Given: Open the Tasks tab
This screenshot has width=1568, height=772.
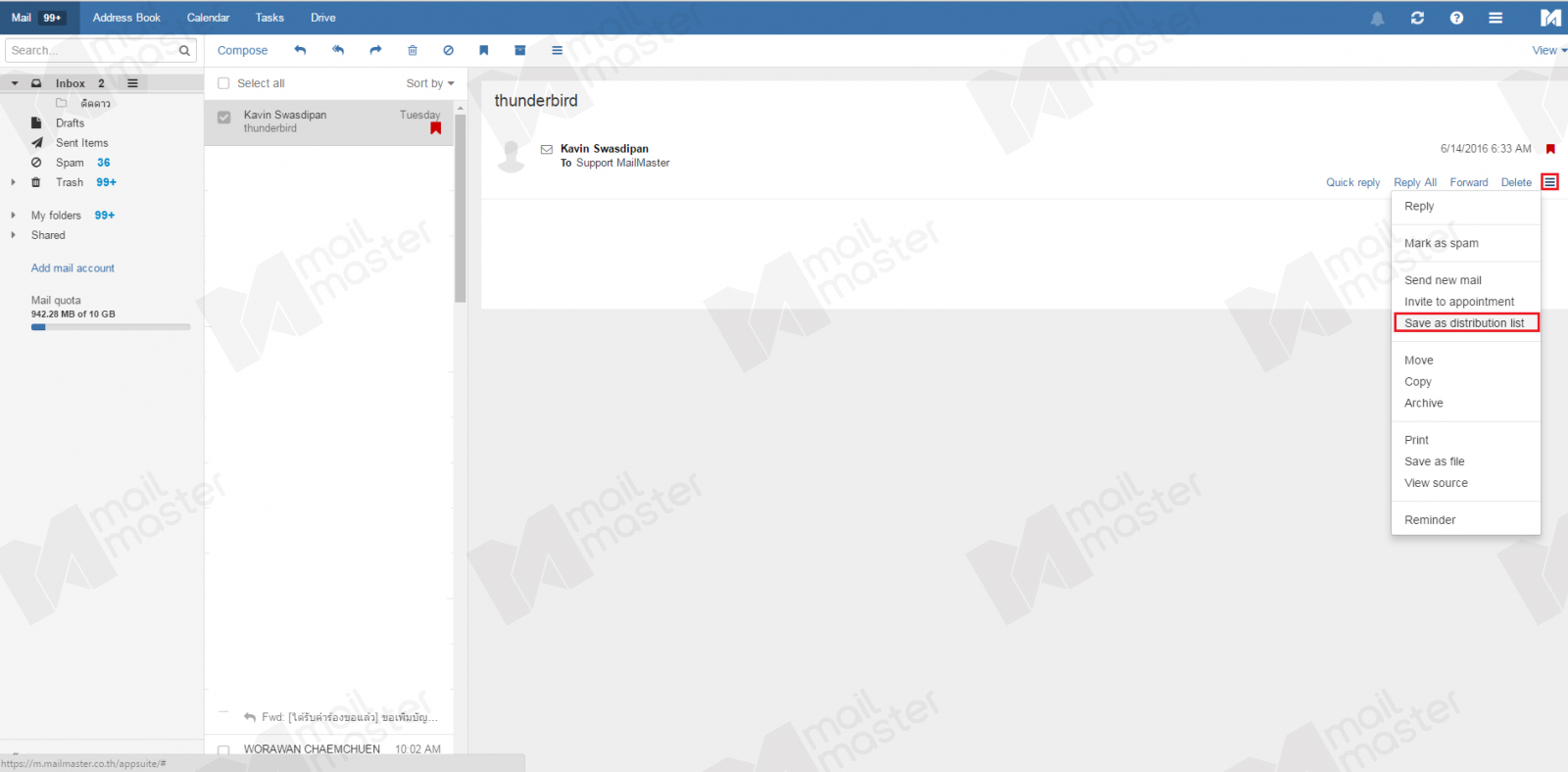Looking at the screenshot, I should (x=269, y=18).
